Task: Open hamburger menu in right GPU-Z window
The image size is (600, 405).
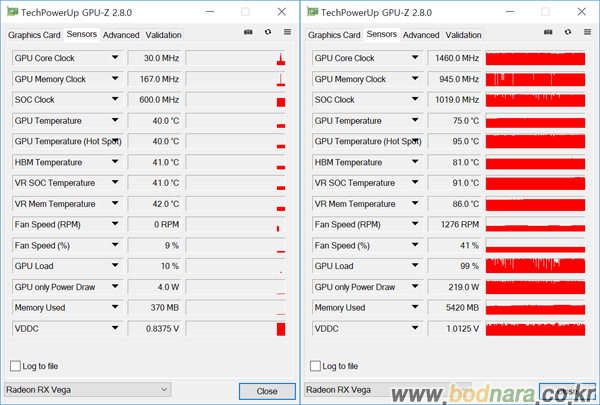Action: [x=587, y=32]
